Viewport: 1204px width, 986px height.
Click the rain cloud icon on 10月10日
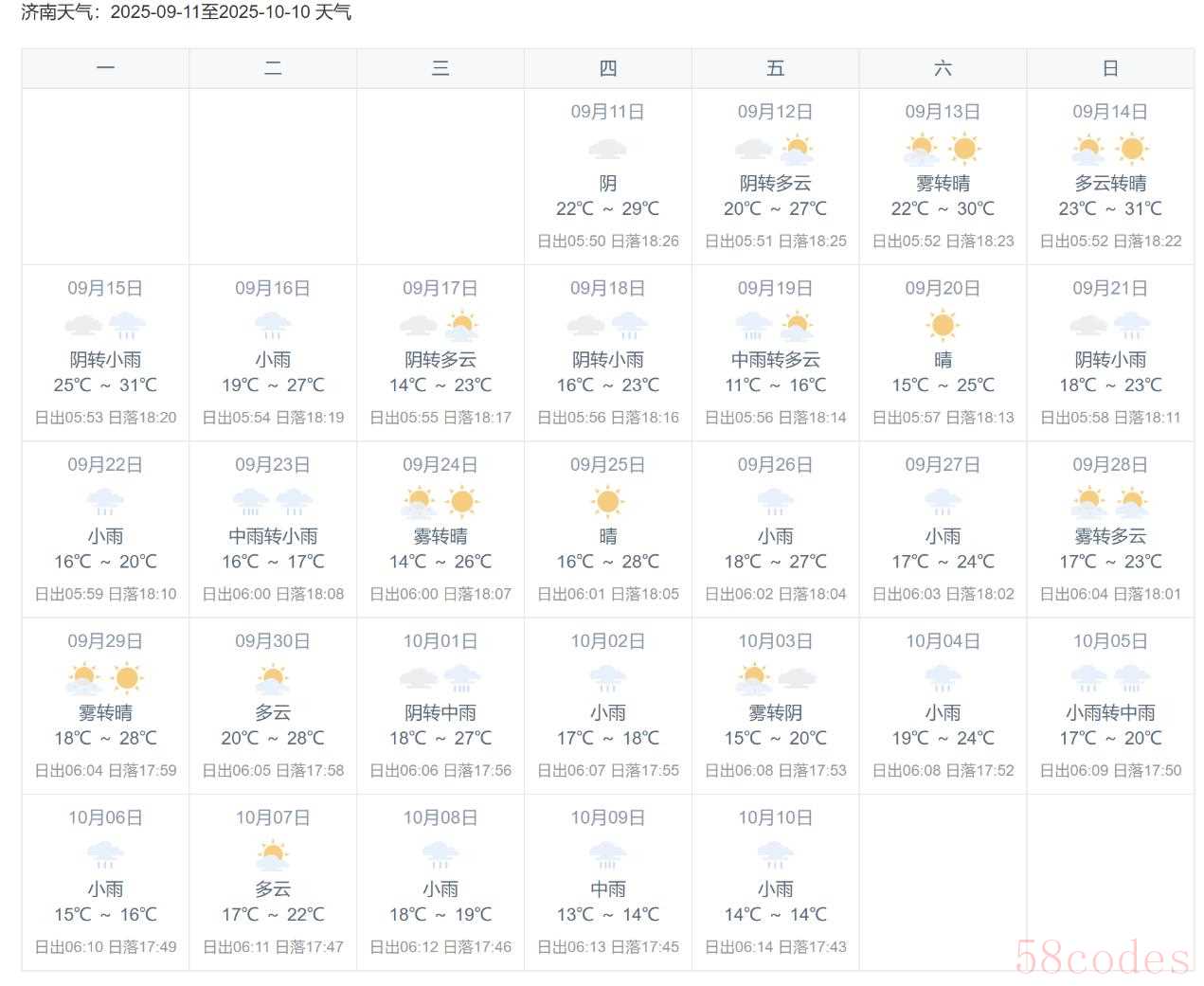pos(775,855)
